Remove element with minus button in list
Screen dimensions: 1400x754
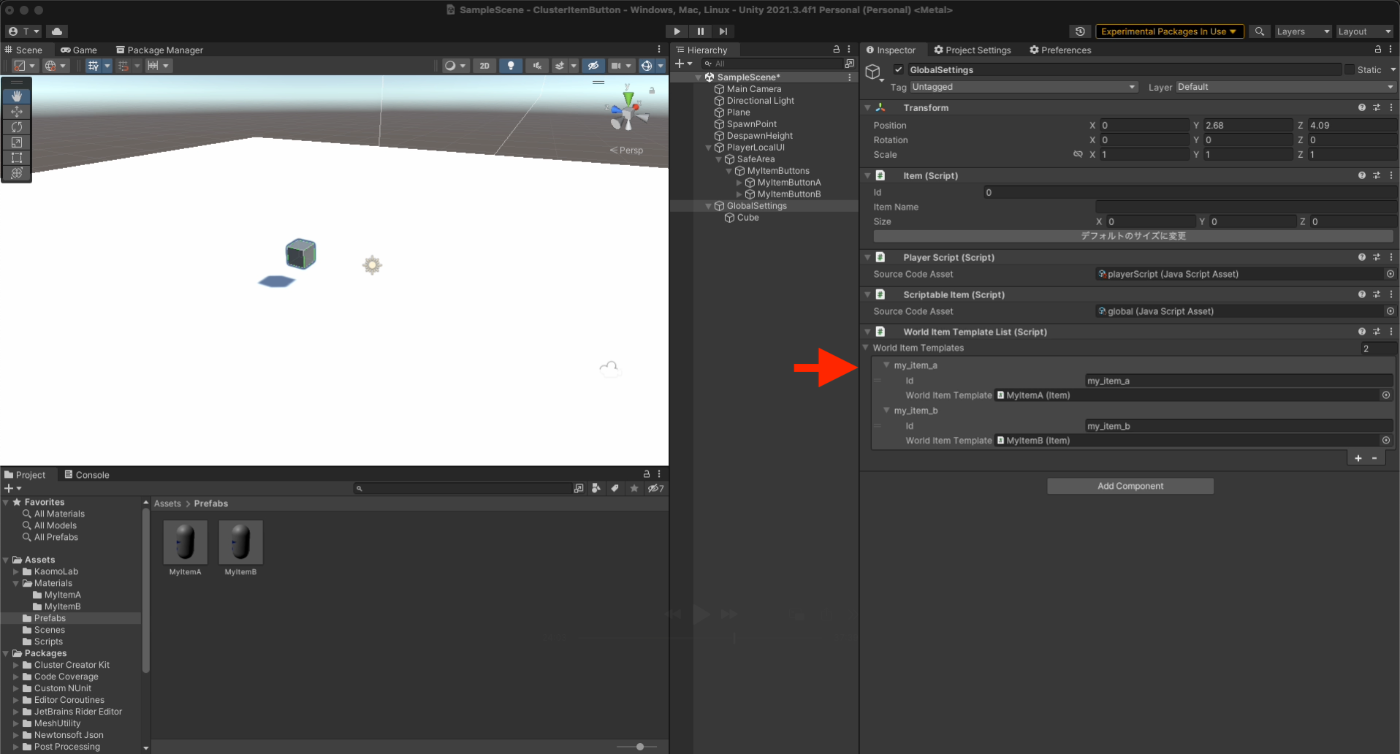[1375, 458]
